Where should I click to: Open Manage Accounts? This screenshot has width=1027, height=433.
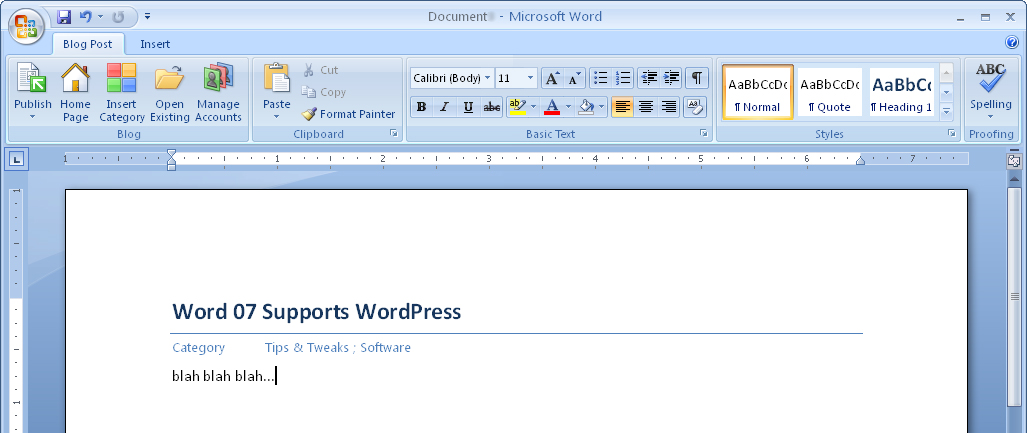coord(219,92)
